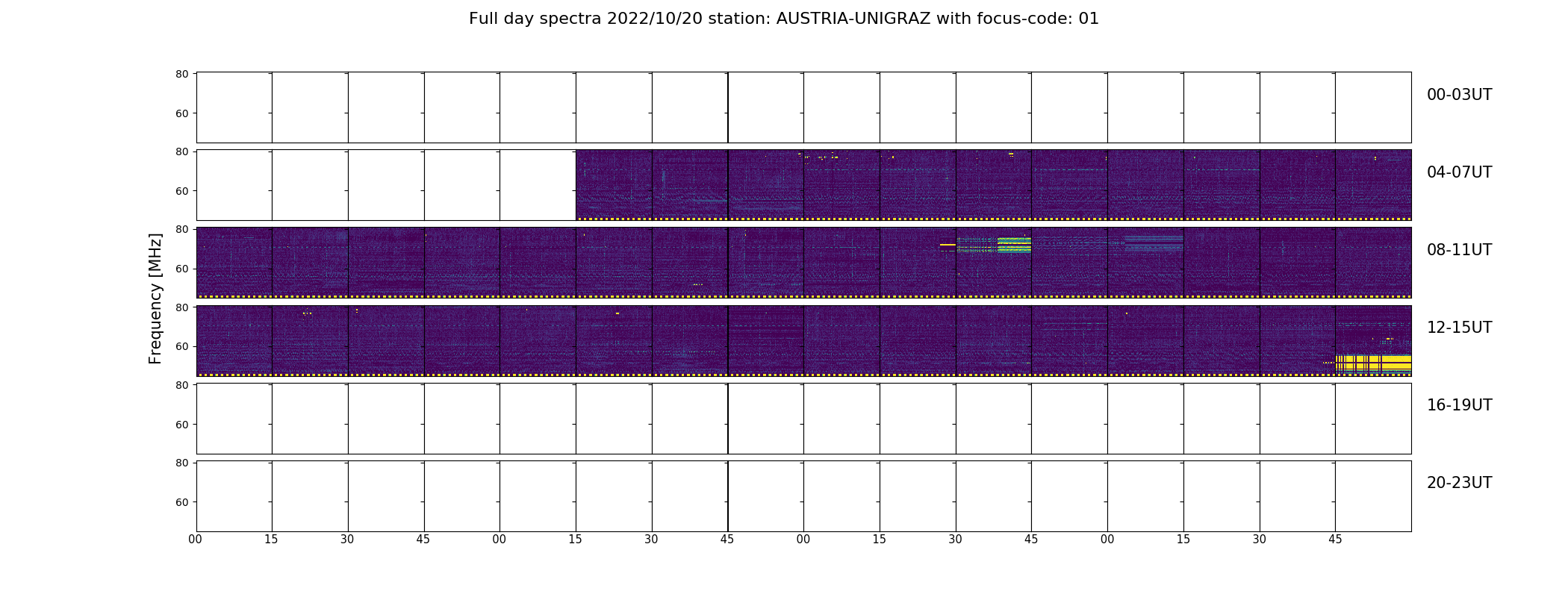
Task: Select the "04-07UT" row label
Action: click(x=1459, y=172)
